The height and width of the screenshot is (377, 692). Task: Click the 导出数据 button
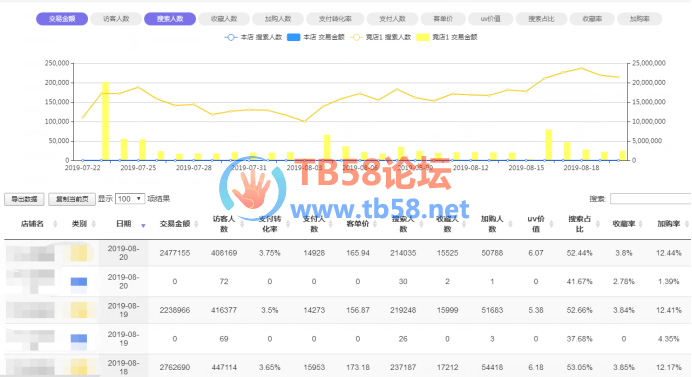point(24,200)
